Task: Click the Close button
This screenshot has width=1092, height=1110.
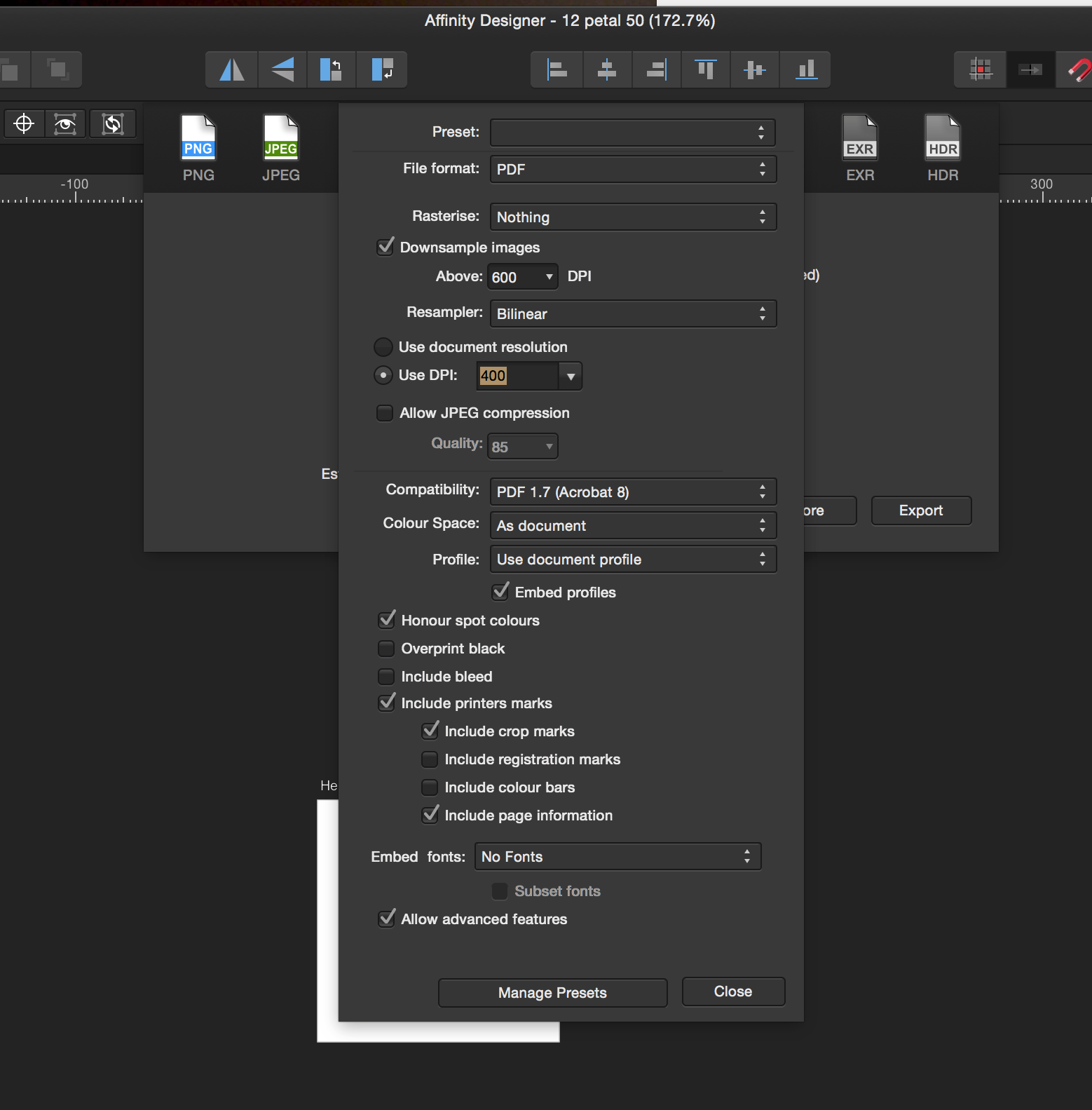Action: click(x=733, y=991)
